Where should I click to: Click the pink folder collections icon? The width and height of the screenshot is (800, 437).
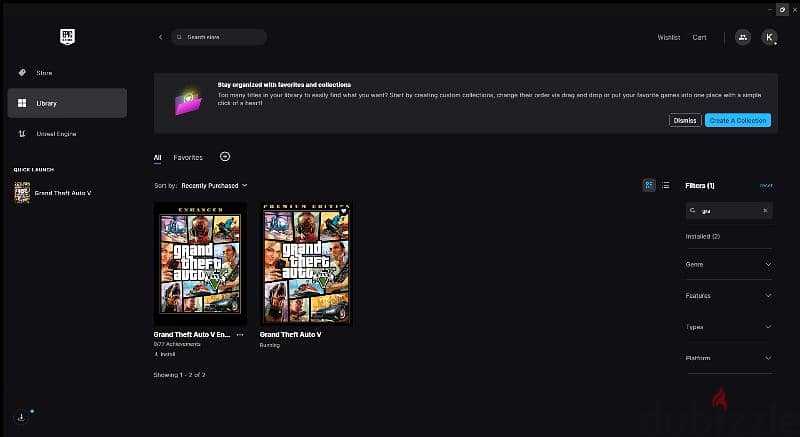(x=188, y=102)
